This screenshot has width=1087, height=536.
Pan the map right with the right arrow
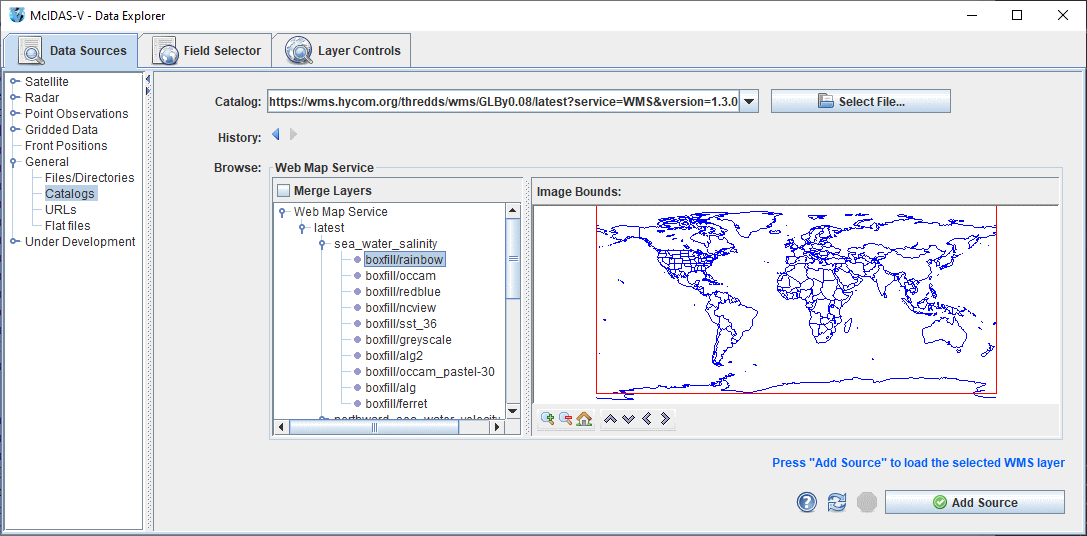[665, 419]
